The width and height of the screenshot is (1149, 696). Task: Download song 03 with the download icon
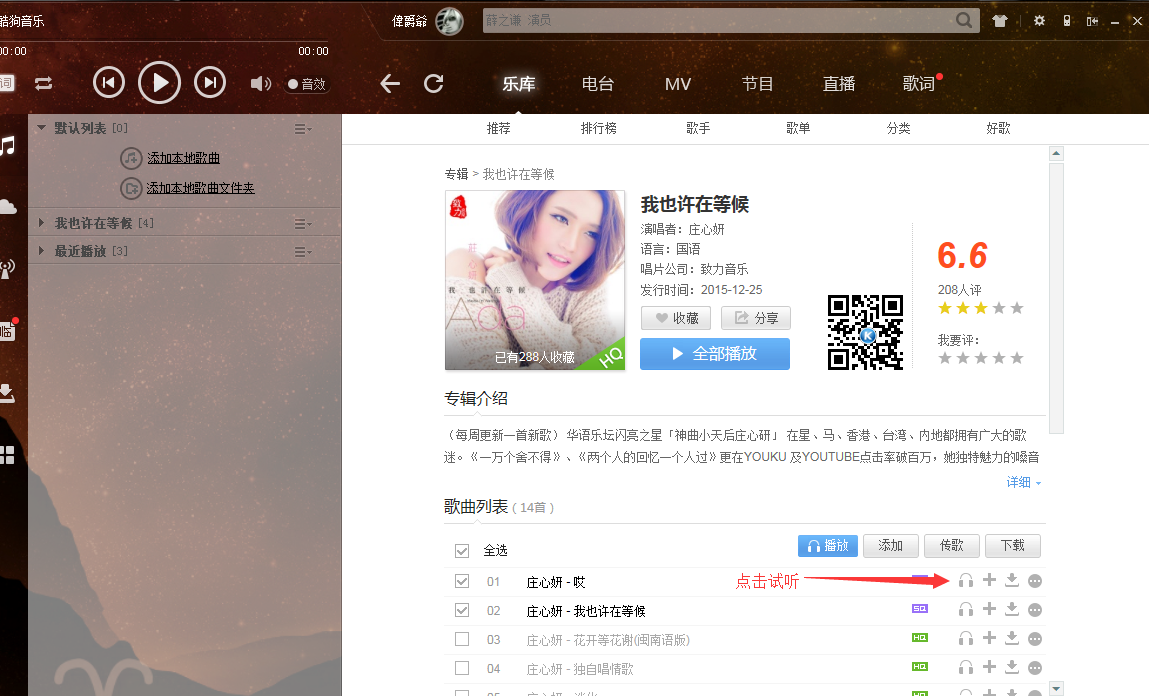point(1012,638)
